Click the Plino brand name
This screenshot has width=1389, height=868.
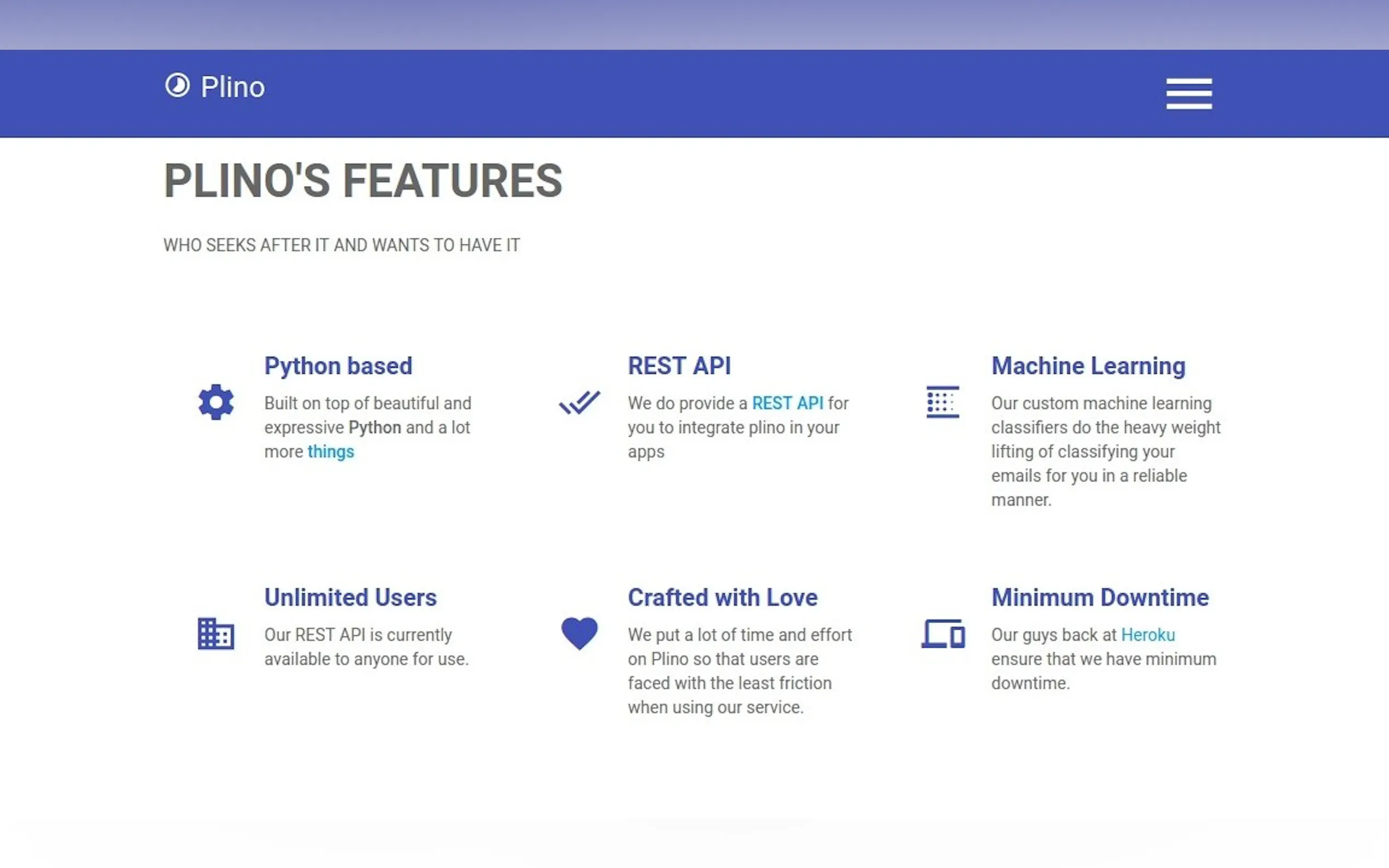(x=232, y=87)
